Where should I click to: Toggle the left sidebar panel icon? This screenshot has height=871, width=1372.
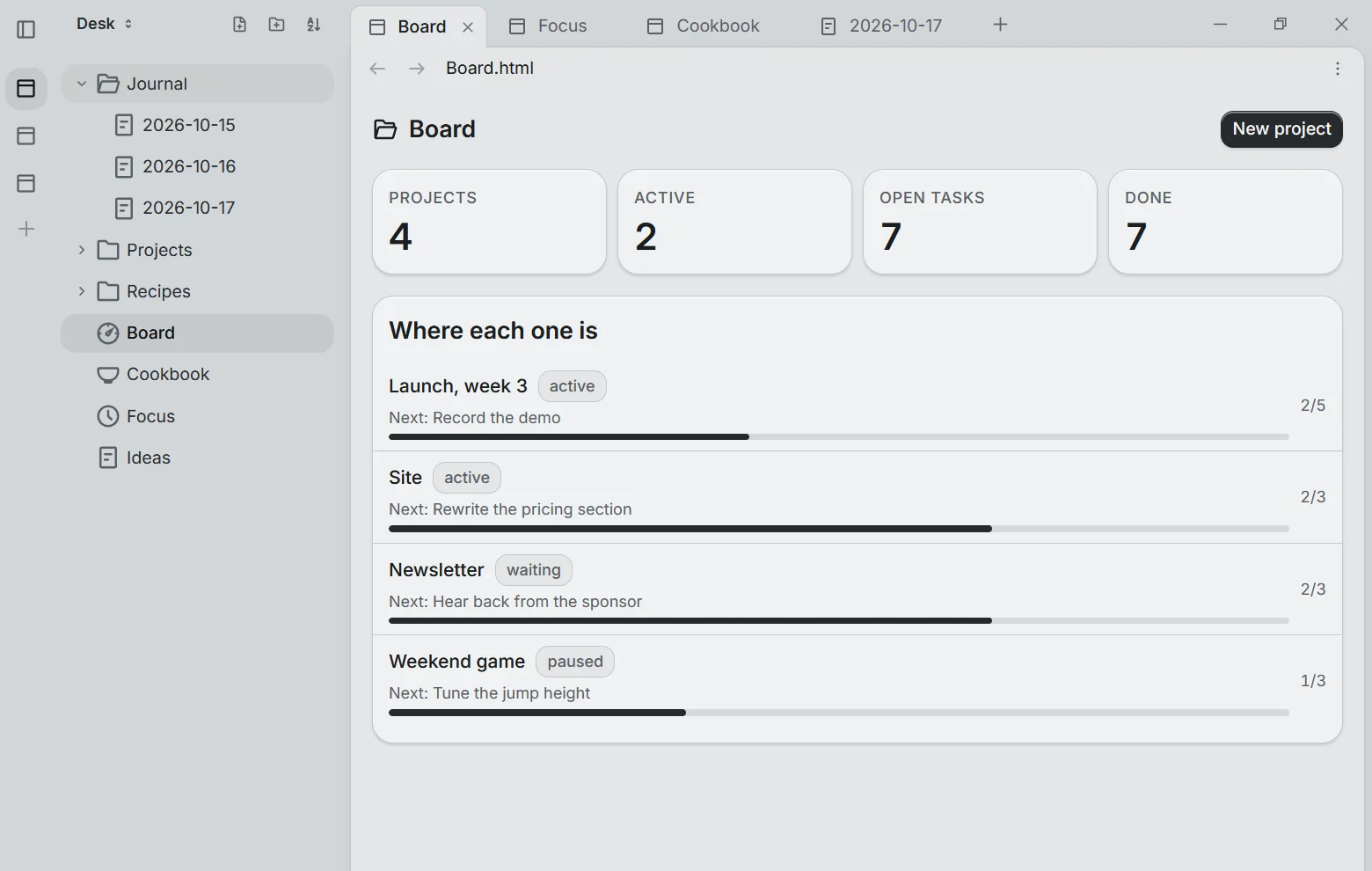(26, 29)
